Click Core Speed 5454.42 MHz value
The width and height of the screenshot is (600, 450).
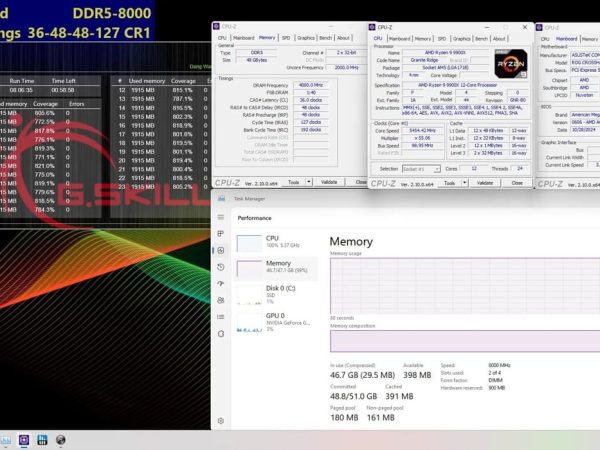point(422,130)
